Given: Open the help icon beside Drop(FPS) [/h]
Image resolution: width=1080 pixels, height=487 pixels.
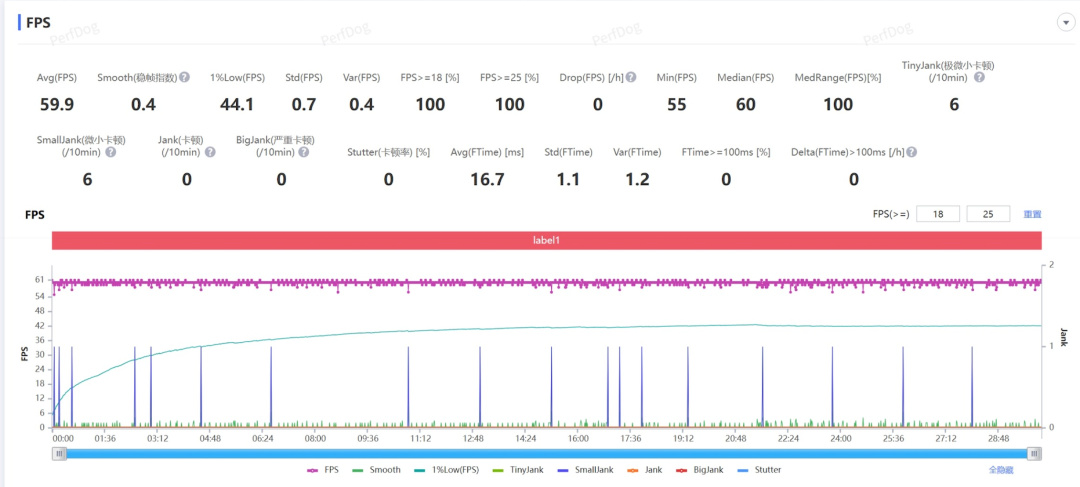Looking at the screenshot, I should (631, 77).
